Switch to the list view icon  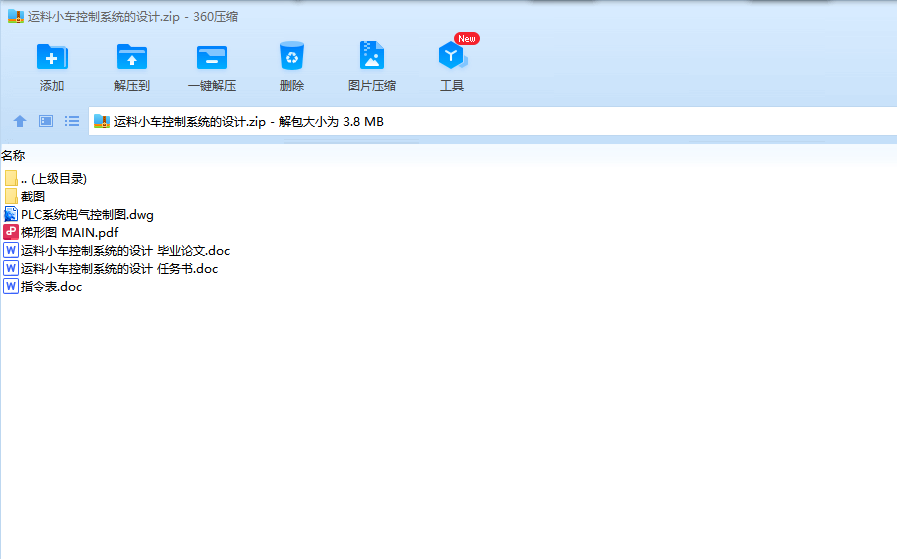[x=72, y=121]
